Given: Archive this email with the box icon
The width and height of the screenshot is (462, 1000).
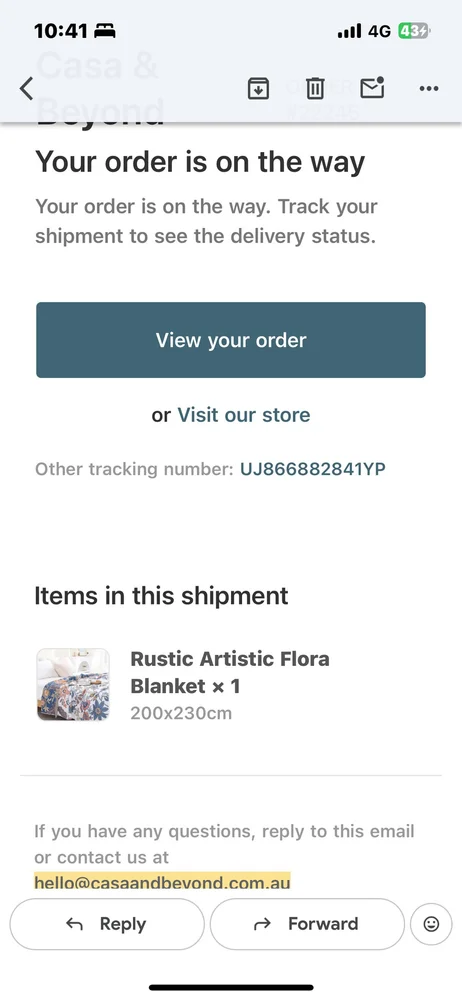Looking at the screenshot, I should tap(258, 89).
